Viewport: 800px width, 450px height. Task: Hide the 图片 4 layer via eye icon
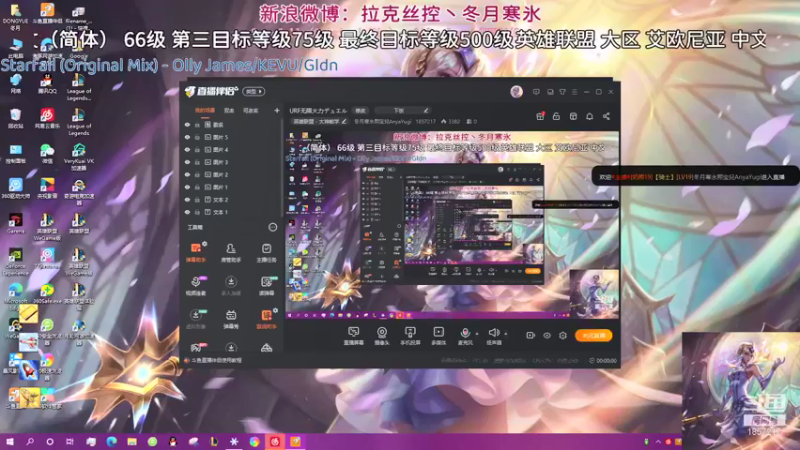pos(187,149)
